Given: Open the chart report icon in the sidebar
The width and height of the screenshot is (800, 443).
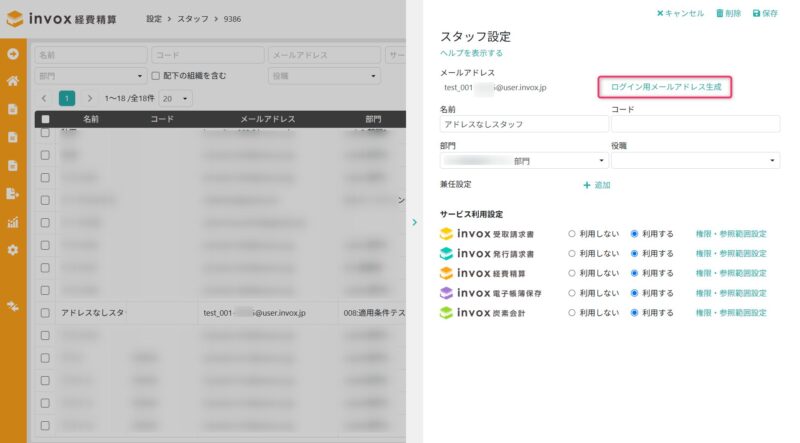Looking at the screenshot, I should (13, 222).
